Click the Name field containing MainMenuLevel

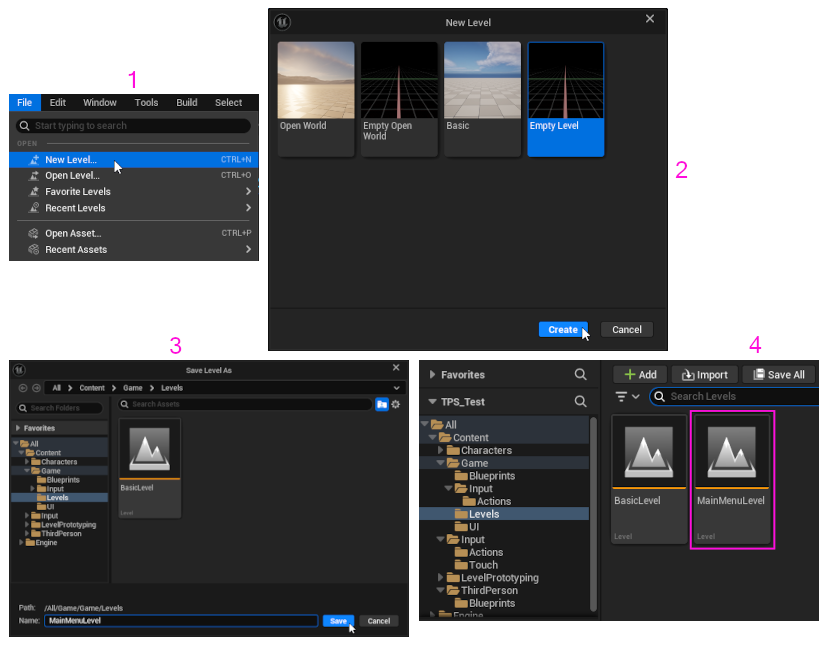pyautogui.click(x=180, y=621)
